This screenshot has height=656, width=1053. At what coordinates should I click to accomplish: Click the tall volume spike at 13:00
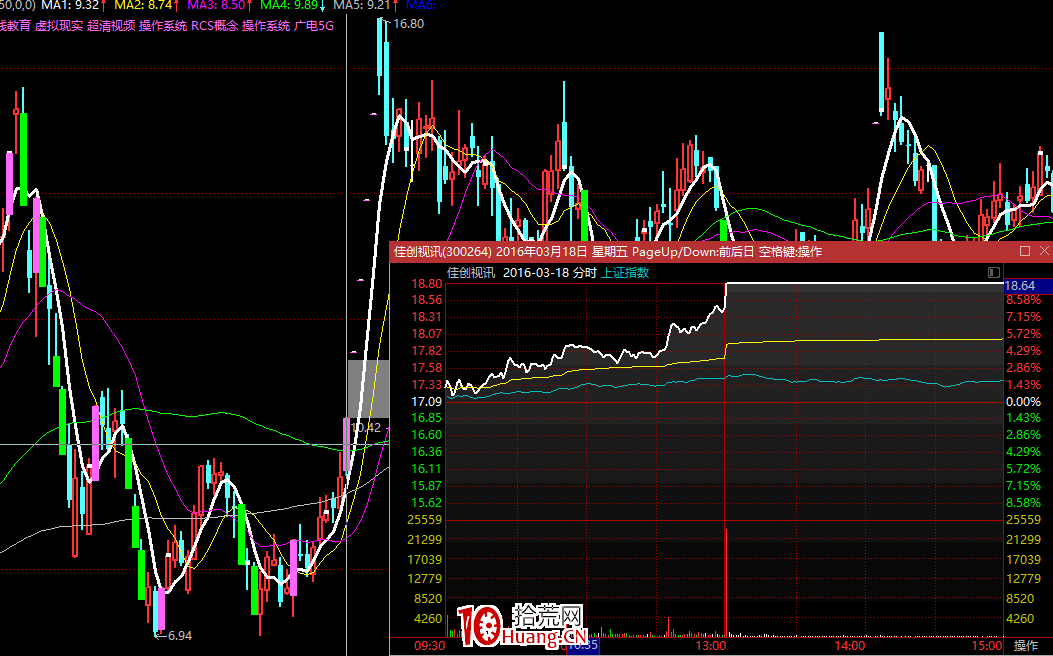724,580
